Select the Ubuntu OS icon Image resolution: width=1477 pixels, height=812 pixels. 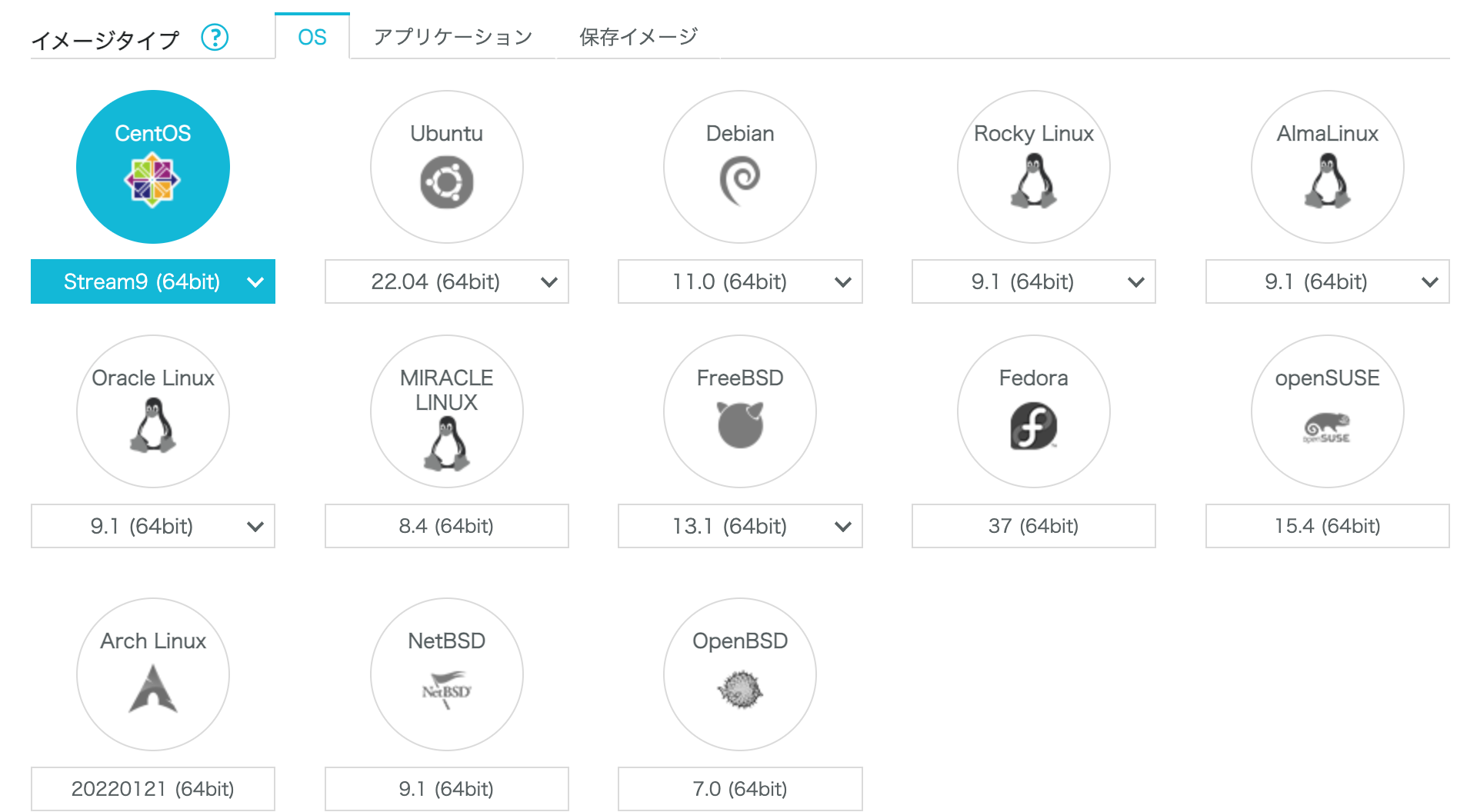446,182
